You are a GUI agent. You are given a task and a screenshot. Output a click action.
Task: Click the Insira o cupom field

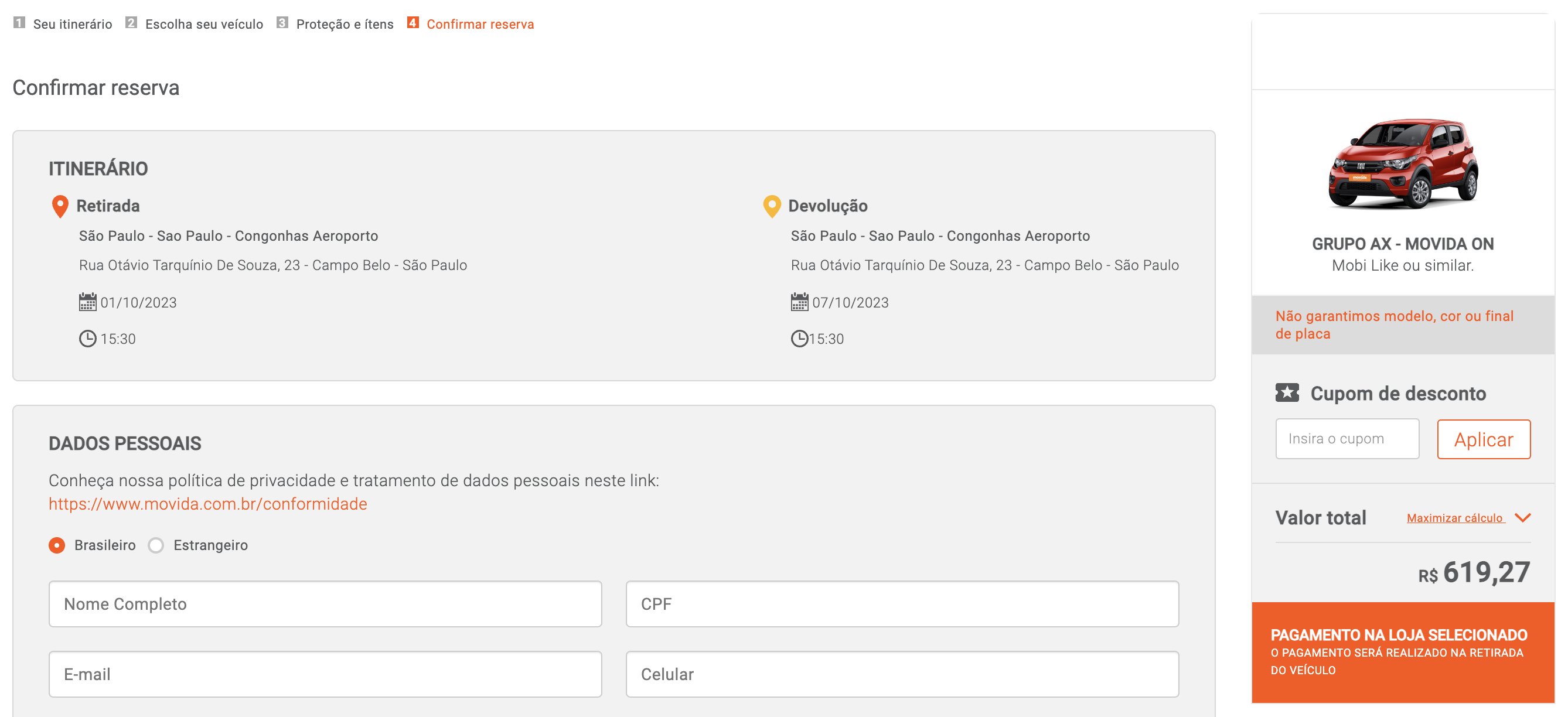tap(1347, 439)
